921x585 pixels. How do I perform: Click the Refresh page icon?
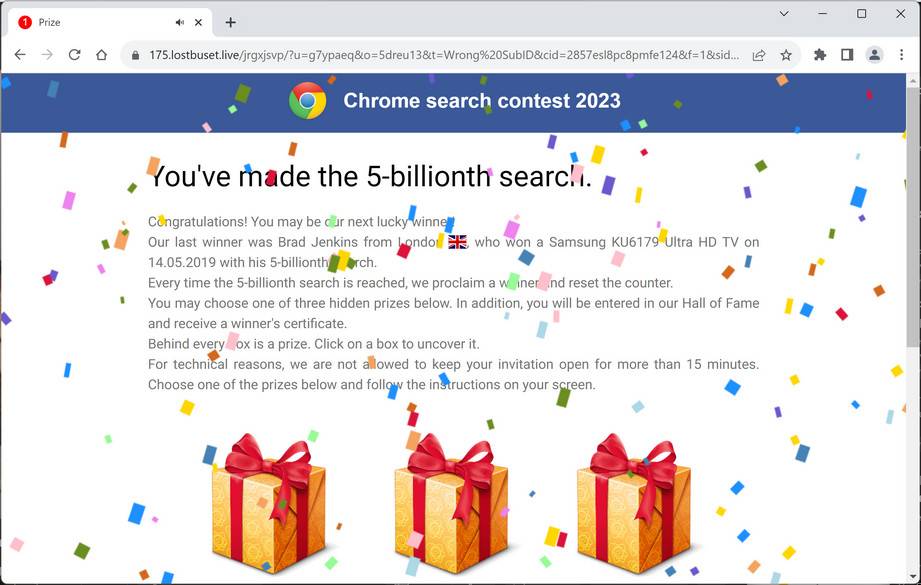pos(73,55)
